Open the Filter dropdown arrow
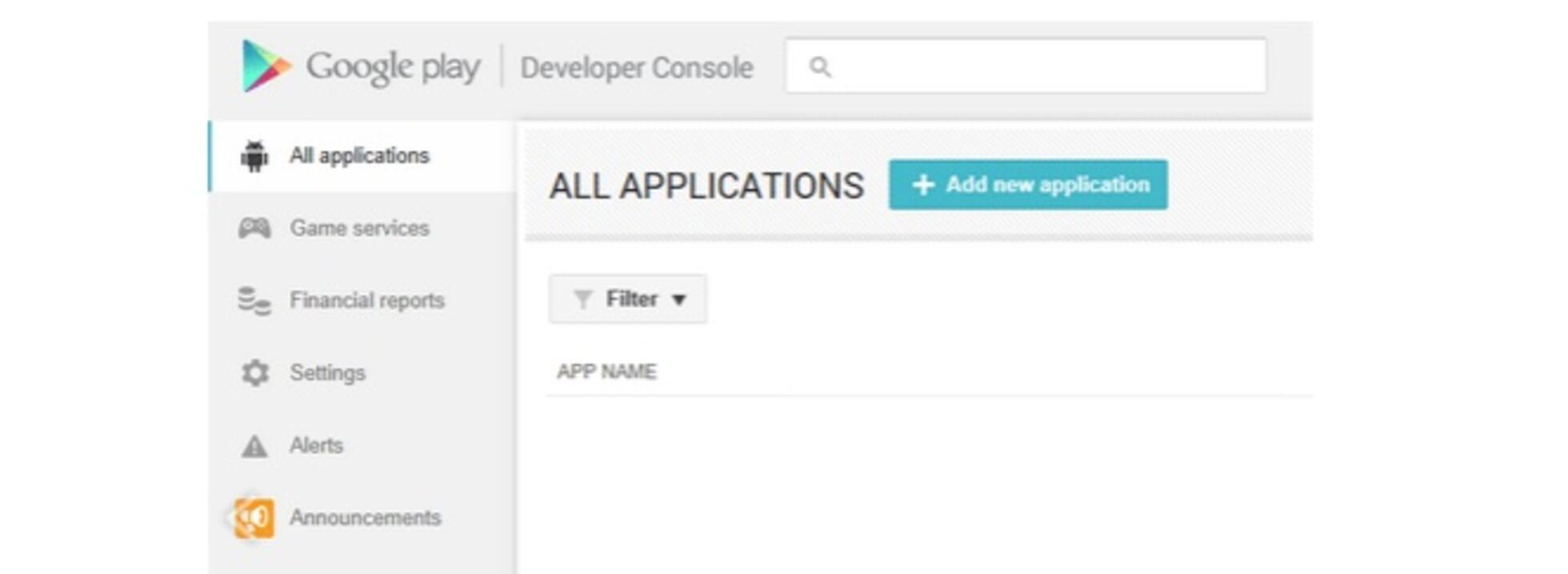The width and height of the screenshot is (1568, 574). pos(679,300)
